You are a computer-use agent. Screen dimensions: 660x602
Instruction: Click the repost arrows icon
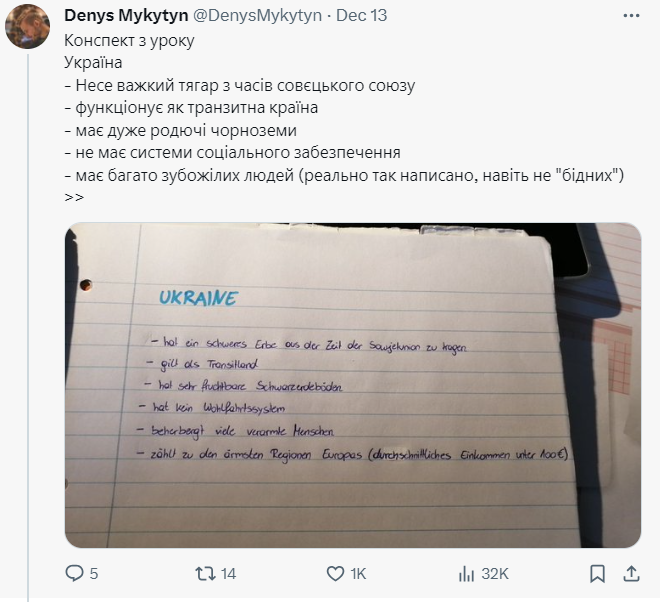205,574
